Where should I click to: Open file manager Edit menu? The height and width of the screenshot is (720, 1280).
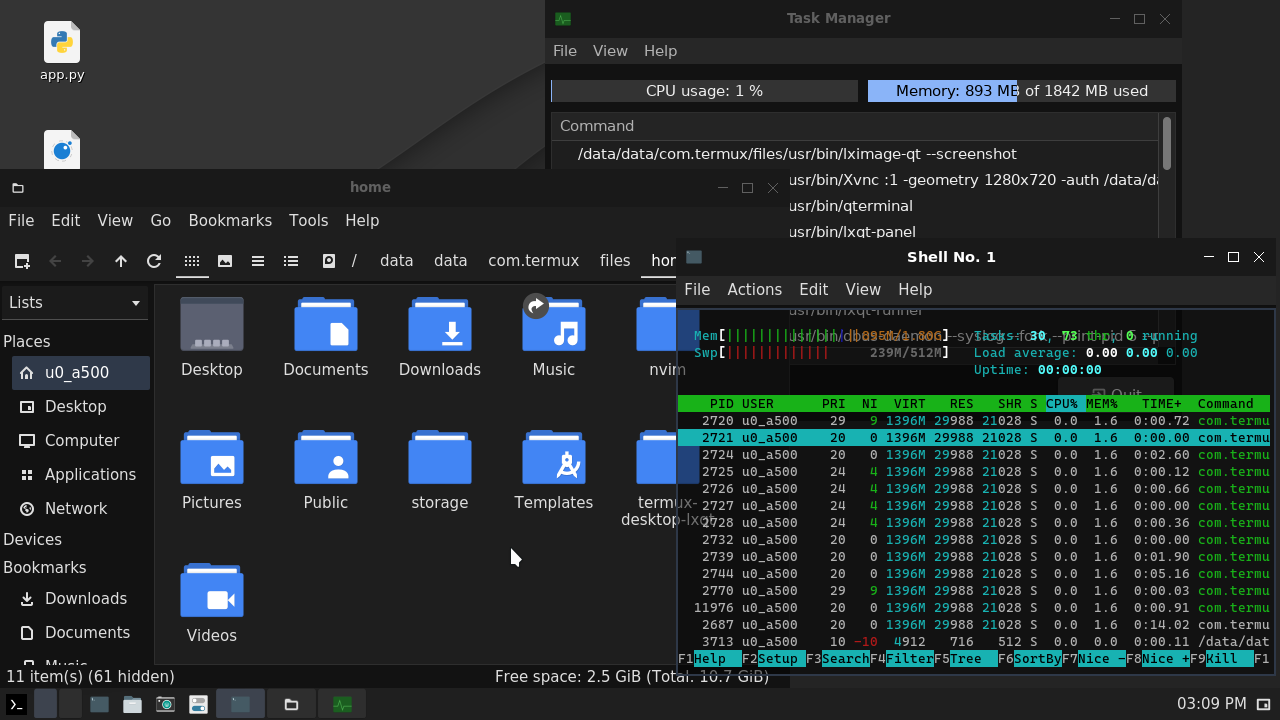65,220
